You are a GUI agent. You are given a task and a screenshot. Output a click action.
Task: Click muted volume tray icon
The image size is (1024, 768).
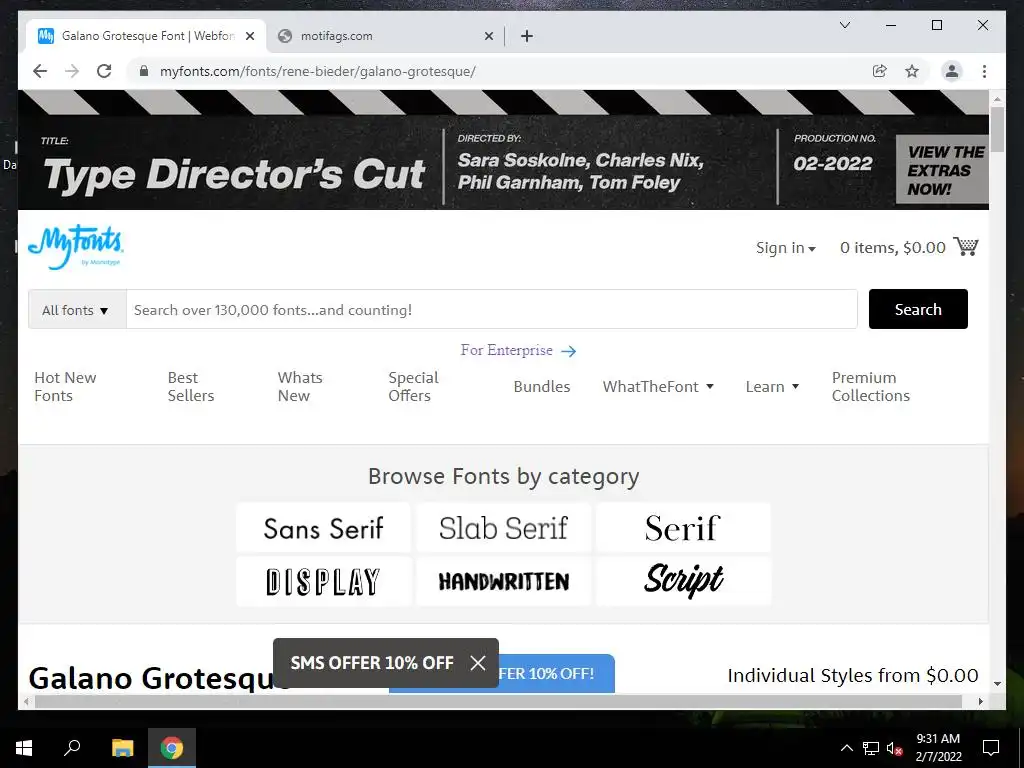(895, 748)
